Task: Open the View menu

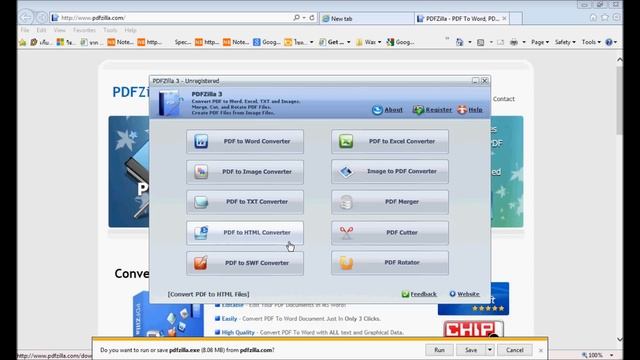Action: pos(59,30)
